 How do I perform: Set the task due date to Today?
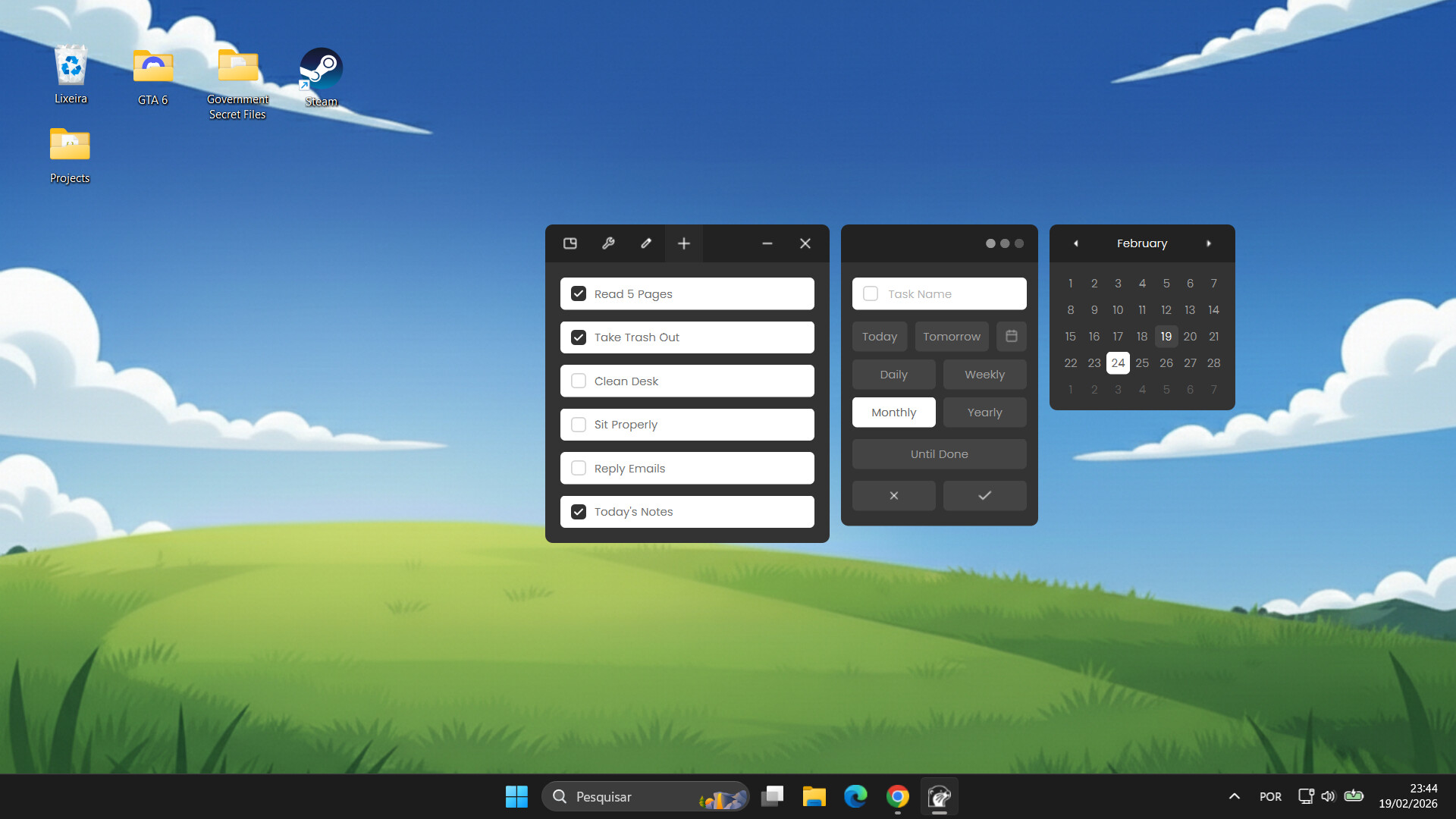tap(879, 336)
